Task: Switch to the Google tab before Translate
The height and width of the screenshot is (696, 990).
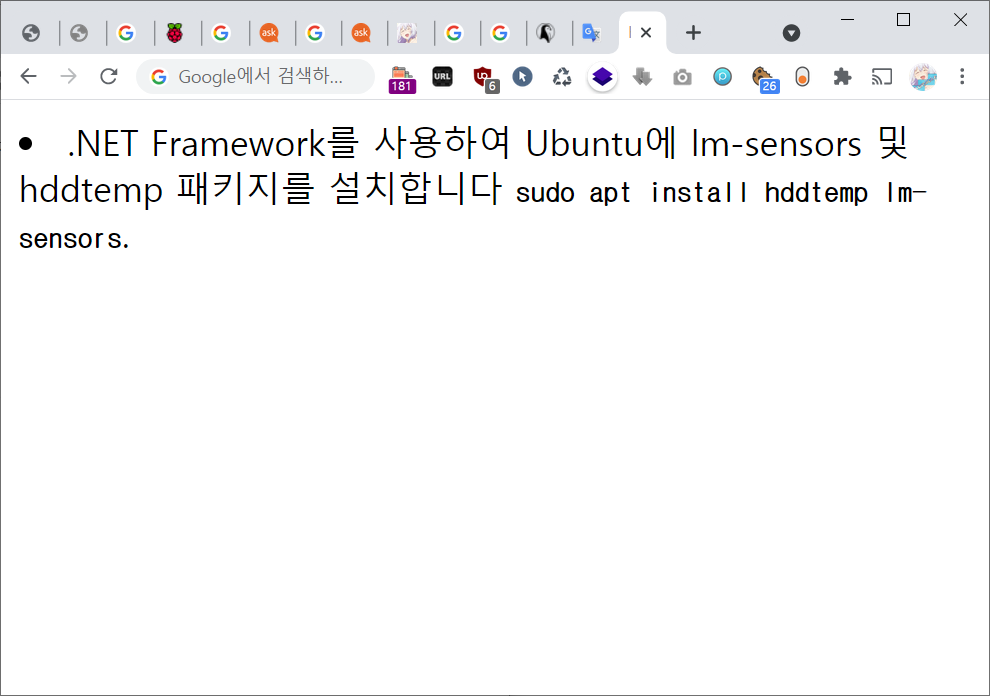Action: point(500,33)
